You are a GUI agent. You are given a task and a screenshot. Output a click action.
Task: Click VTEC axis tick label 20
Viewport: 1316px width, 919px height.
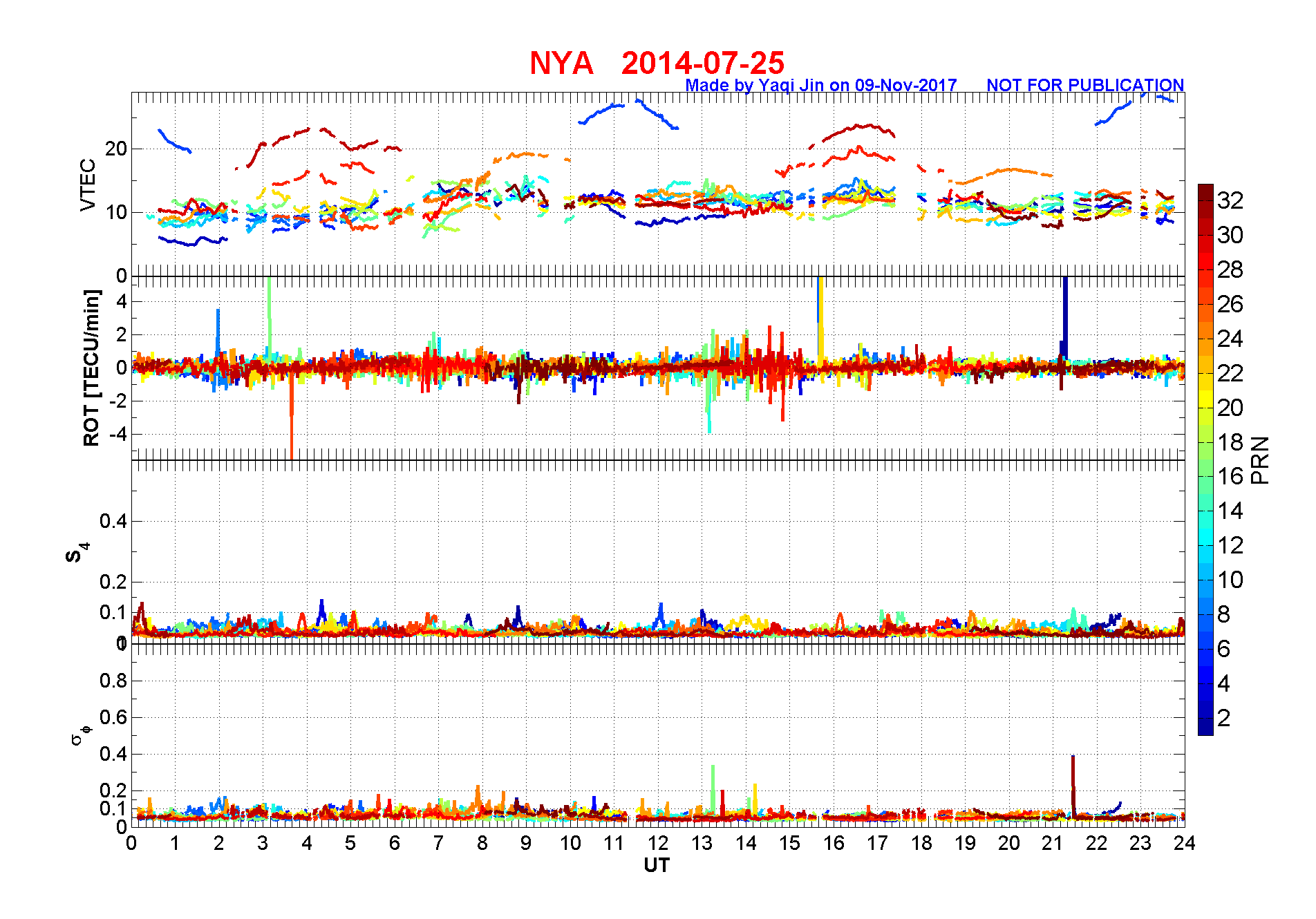[116, 149]
